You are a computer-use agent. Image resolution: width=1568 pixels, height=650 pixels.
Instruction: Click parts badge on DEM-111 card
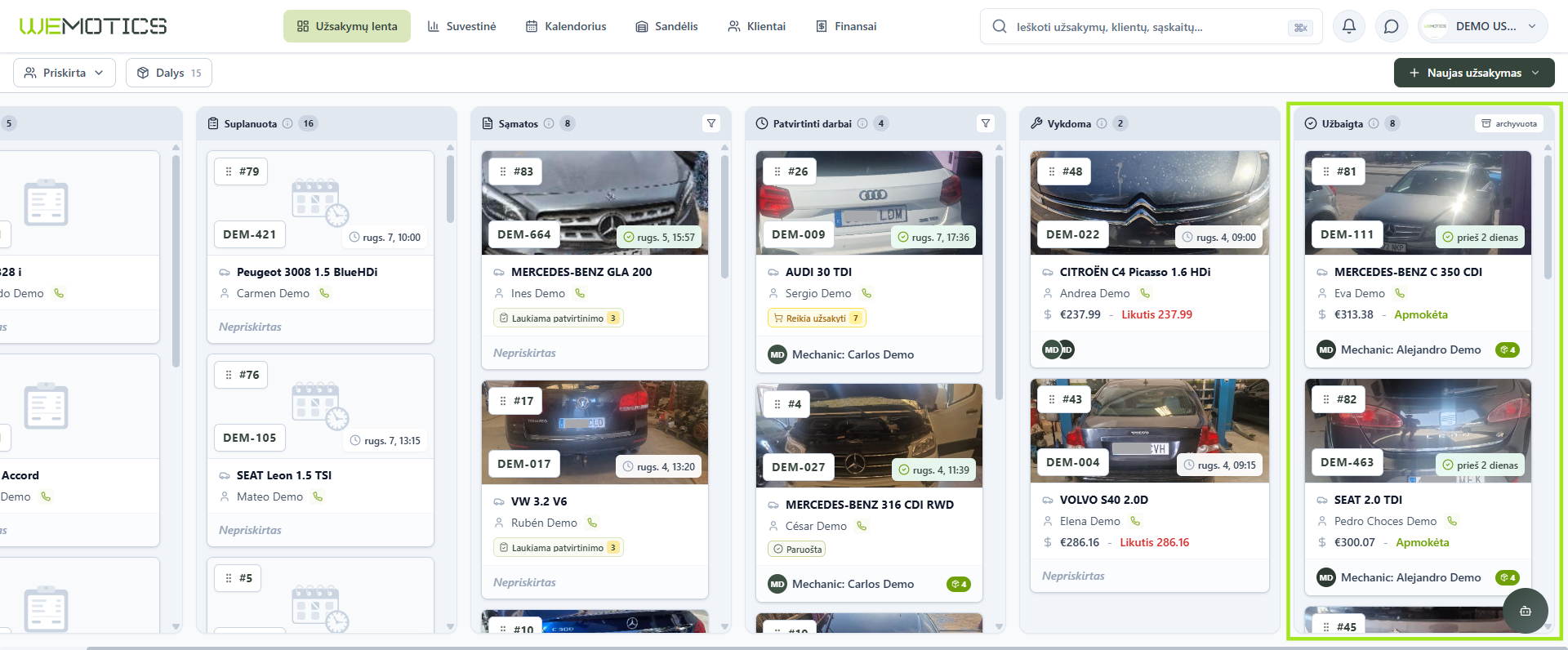coord(1507,350)
